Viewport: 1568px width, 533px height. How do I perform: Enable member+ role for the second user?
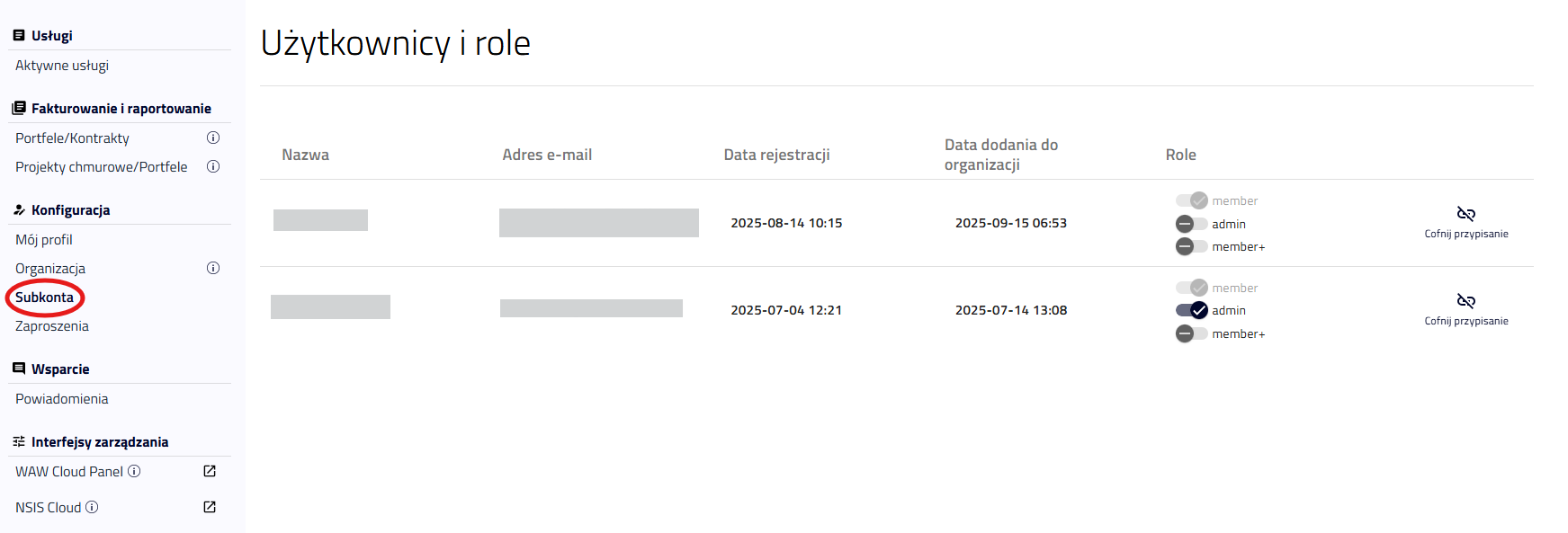point(1191,333)
